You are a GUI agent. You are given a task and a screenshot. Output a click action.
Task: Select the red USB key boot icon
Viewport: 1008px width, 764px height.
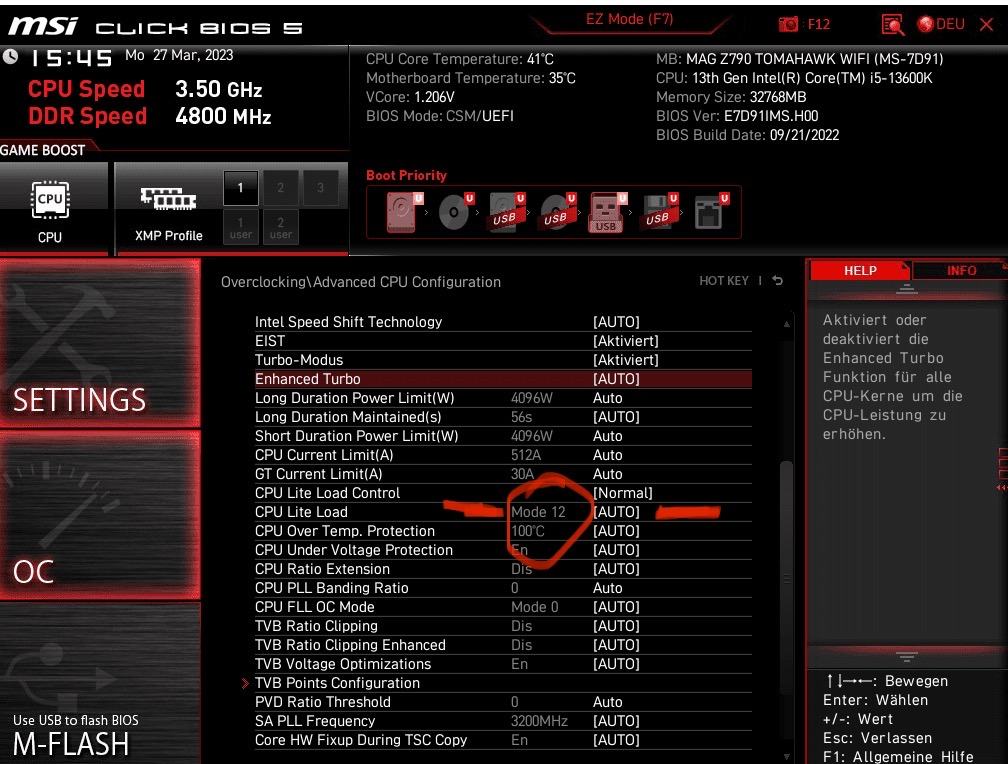608,212
